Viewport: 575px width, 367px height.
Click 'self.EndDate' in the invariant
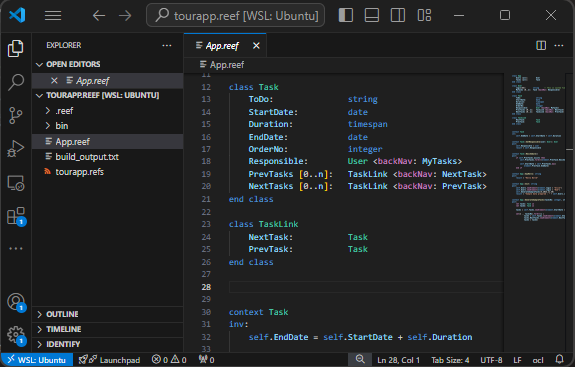click(278, 337)
